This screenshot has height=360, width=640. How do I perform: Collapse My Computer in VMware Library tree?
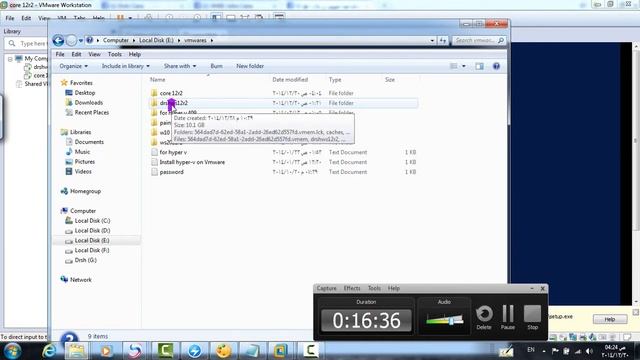pyautogui.click(x=10, y=59)
